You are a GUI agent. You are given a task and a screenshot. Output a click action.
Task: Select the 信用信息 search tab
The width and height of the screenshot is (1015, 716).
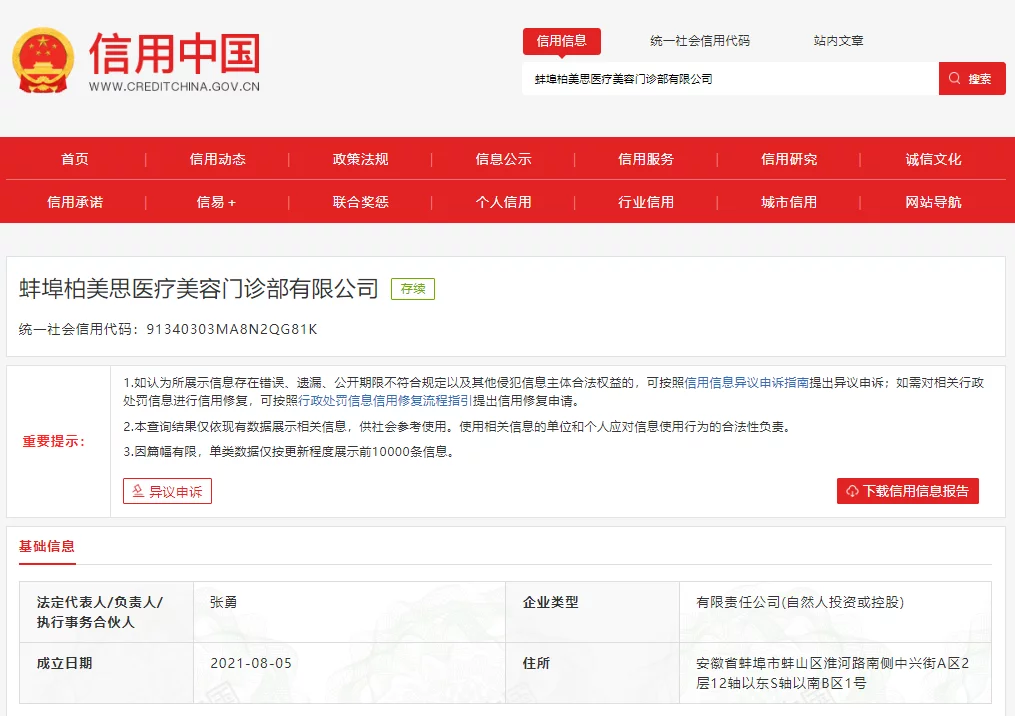561,41
